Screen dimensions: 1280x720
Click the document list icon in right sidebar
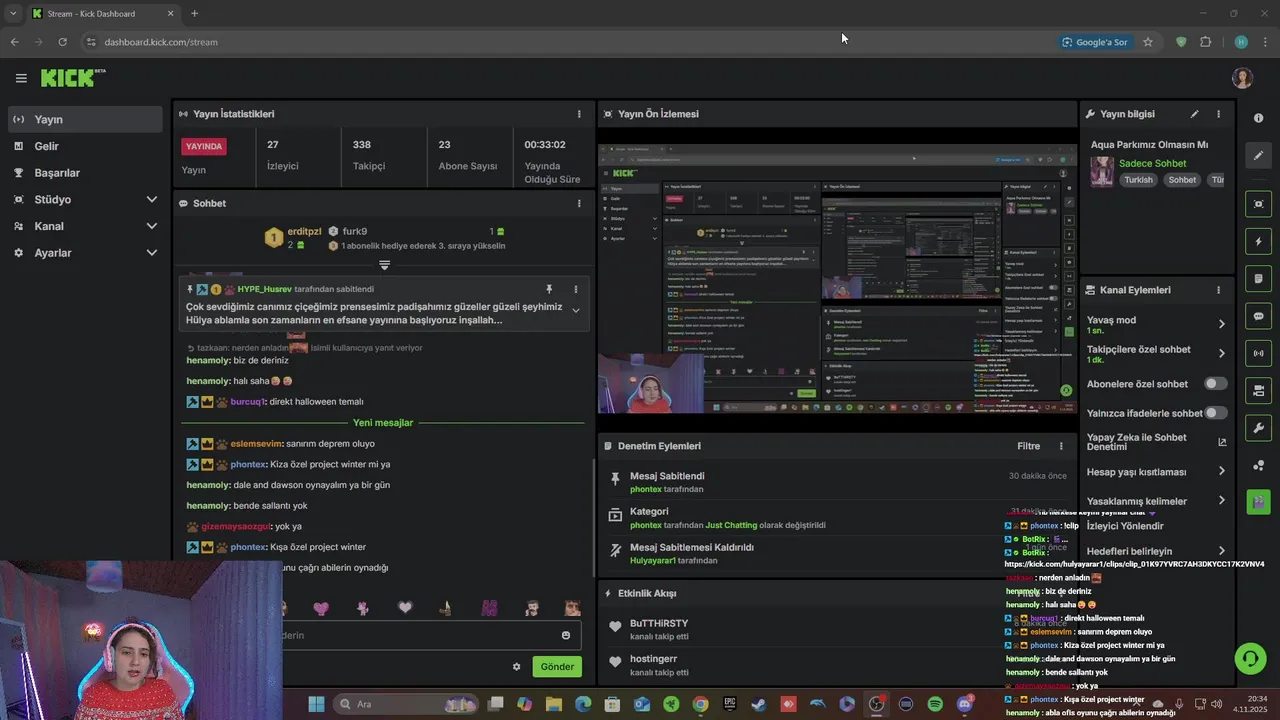1258,278
